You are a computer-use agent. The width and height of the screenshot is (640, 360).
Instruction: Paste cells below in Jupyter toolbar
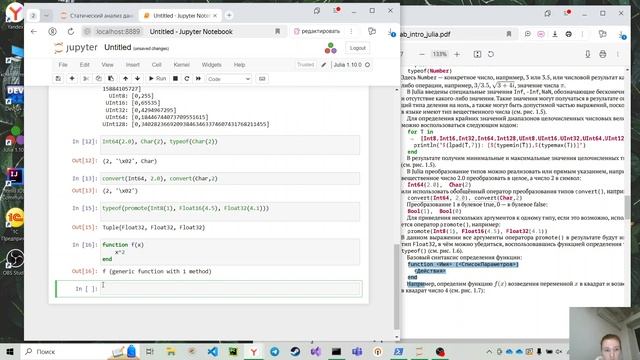tap(111, 78)
